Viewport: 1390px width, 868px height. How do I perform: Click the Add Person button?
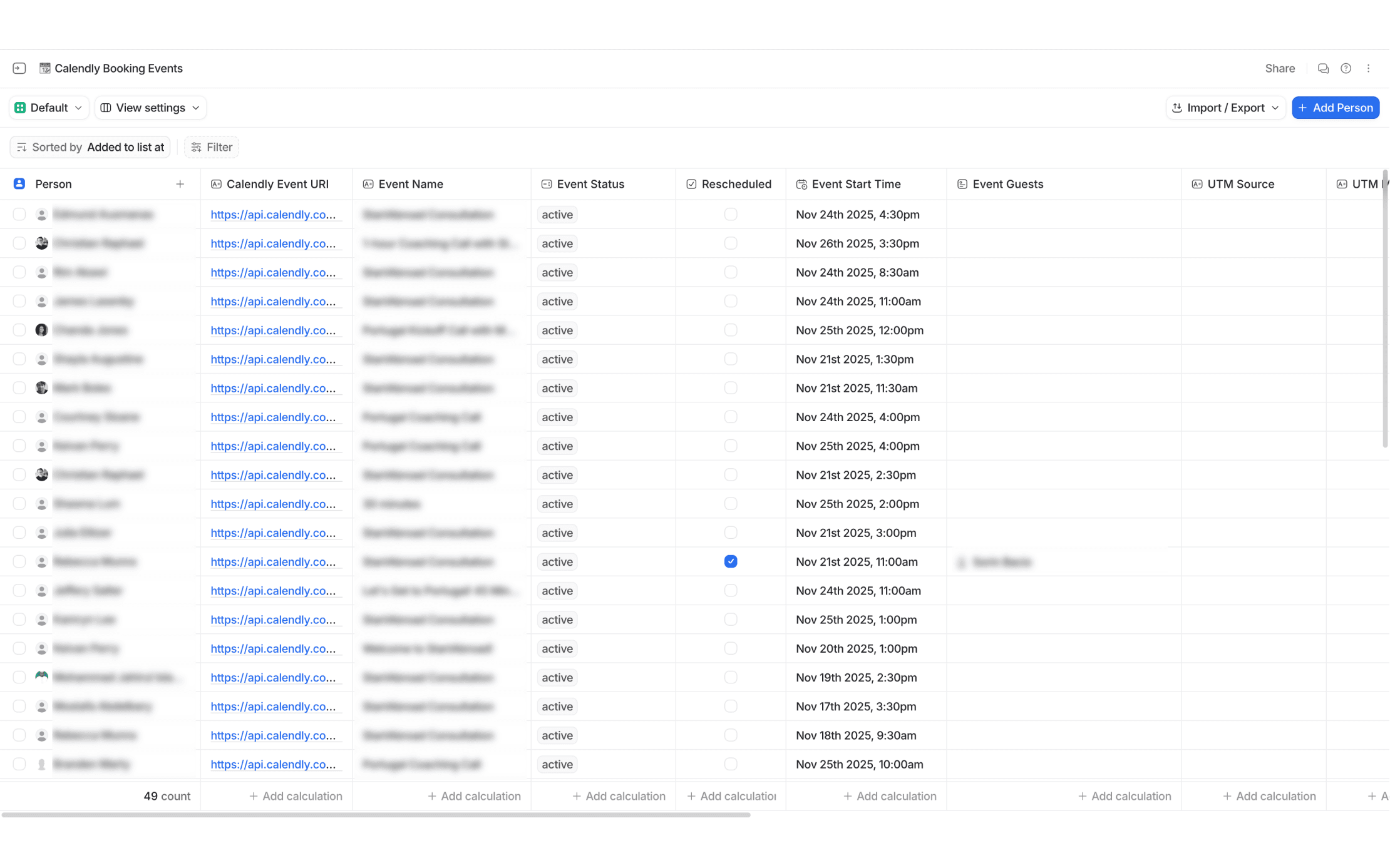[1336, 108]
